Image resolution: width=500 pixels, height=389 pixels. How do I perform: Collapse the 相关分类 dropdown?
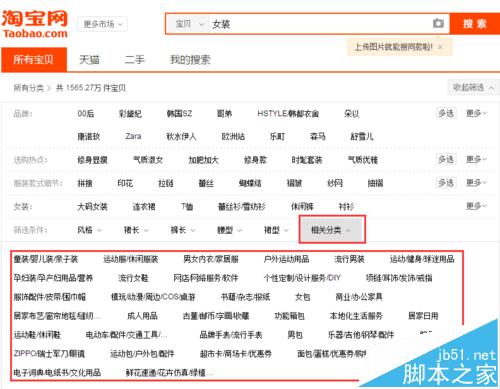(332, 230)
